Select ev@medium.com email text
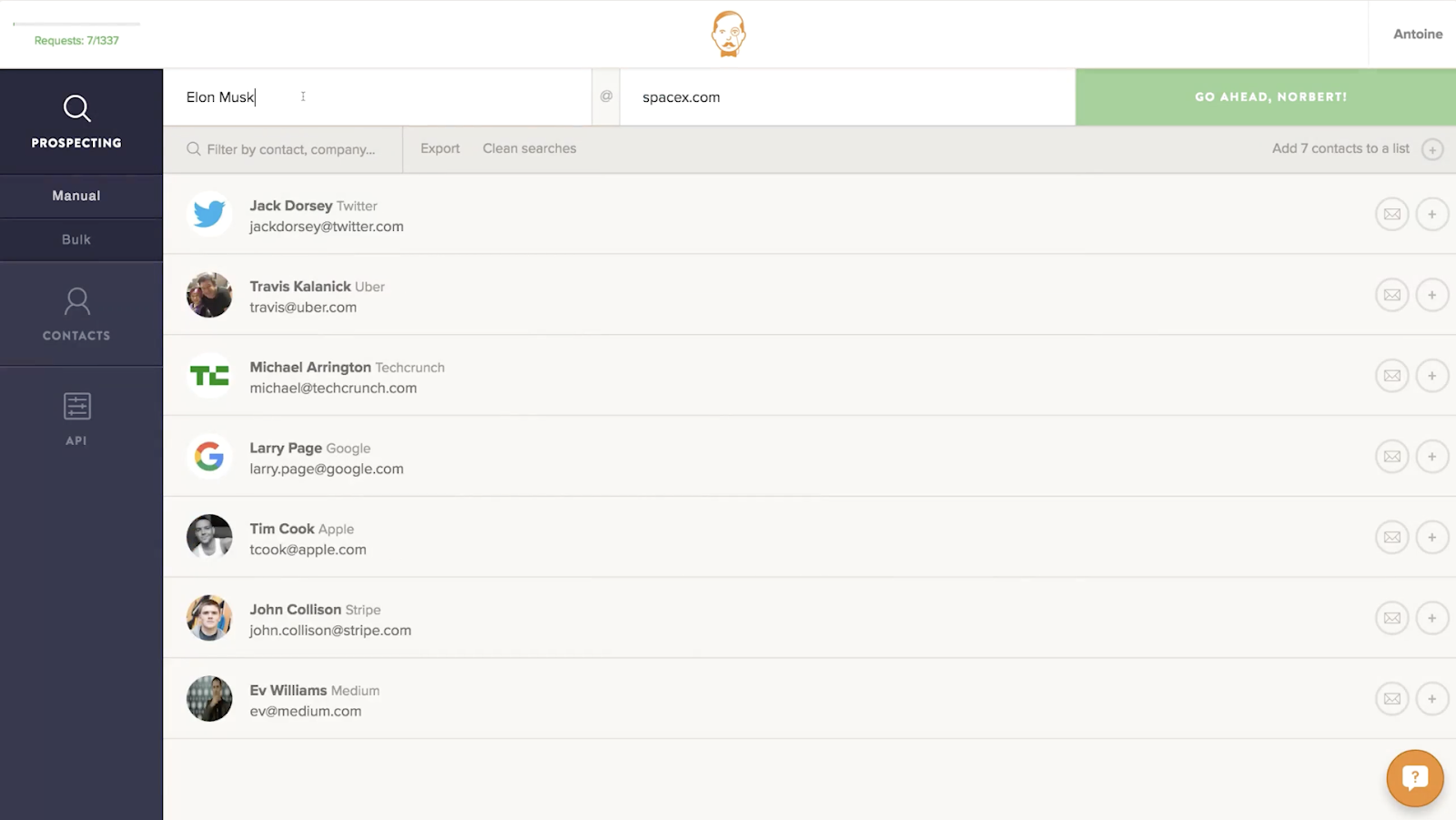 (306, 711)
